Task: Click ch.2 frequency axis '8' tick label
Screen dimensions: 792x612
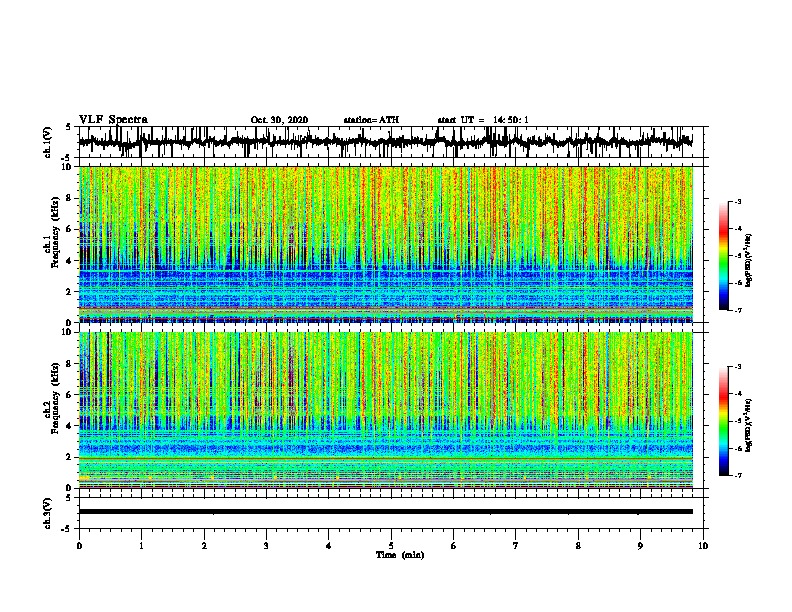Action: [x=70, y=364]
